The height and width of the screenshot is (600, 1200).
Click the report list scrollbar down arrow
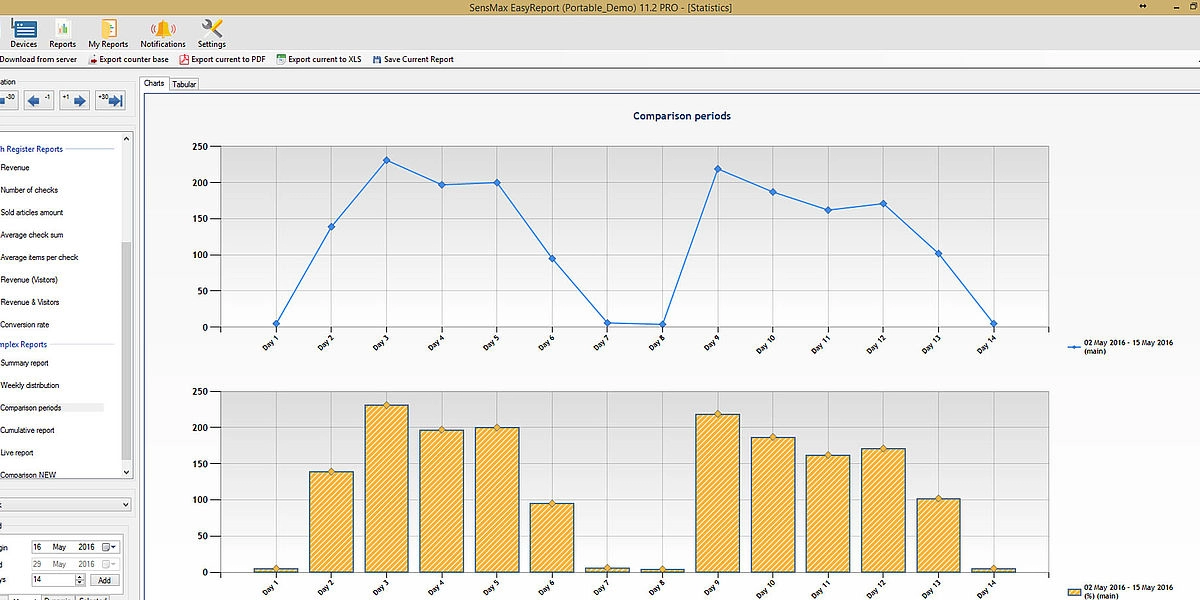[x=126, y=471]
